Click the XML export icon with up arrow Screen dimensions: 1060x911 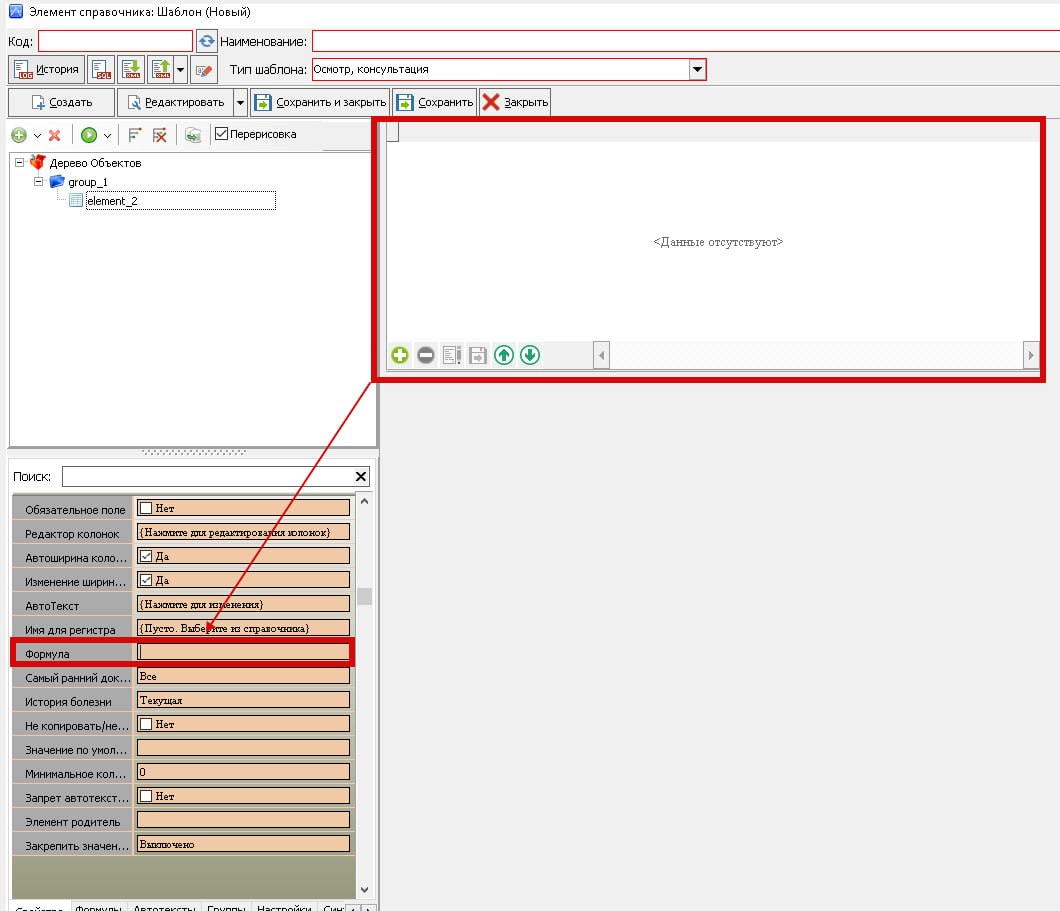click(161, 69)
